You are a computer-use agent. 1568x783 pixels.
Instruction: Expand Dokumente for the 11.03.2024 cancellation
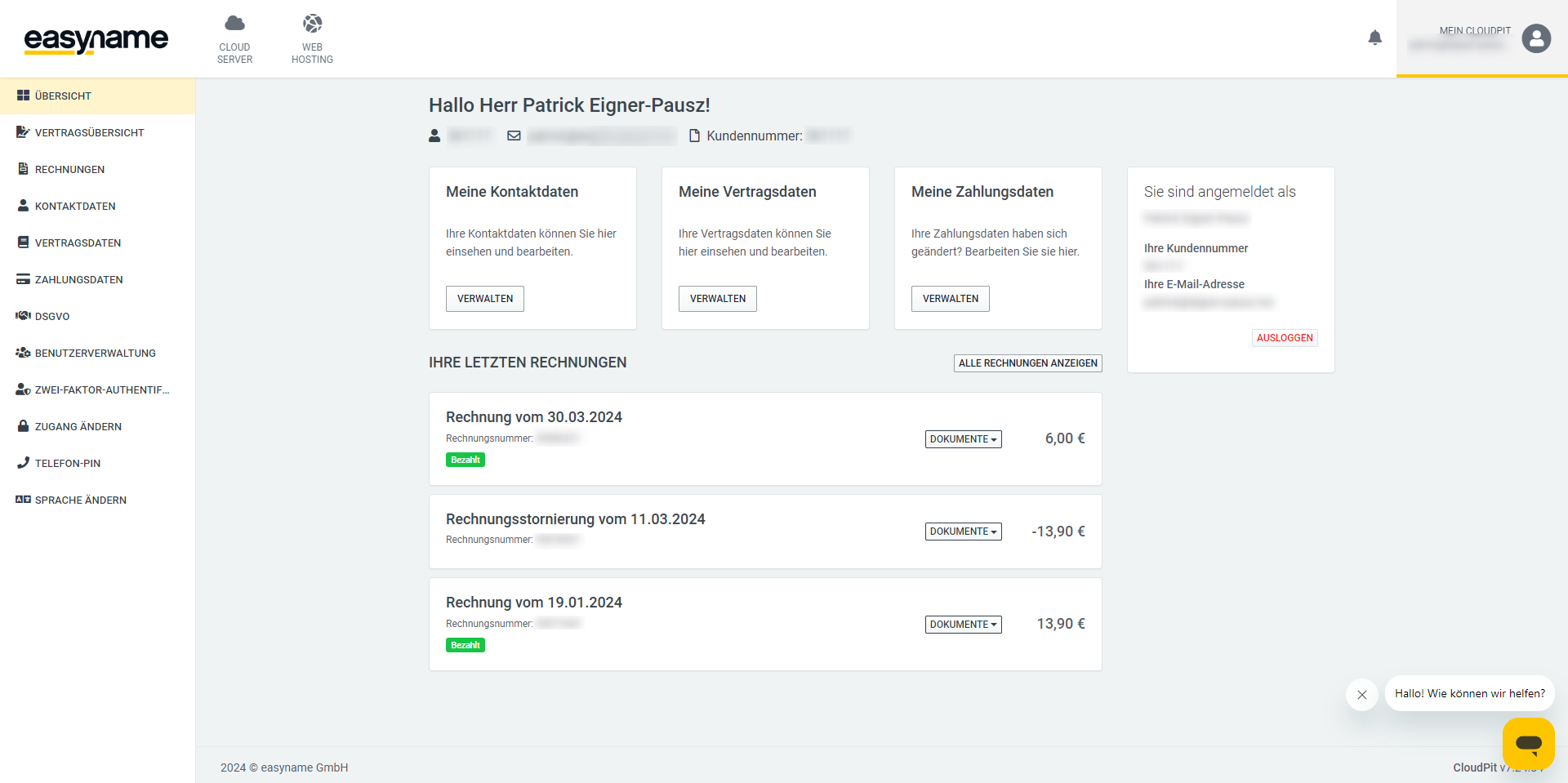click(x=963, y=532)
